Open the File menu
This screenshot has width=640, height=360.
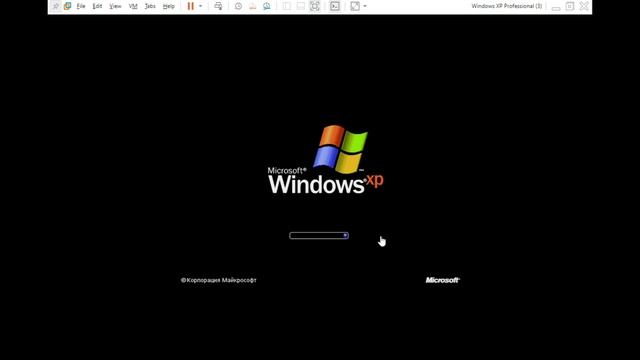[x=81, y=6]
